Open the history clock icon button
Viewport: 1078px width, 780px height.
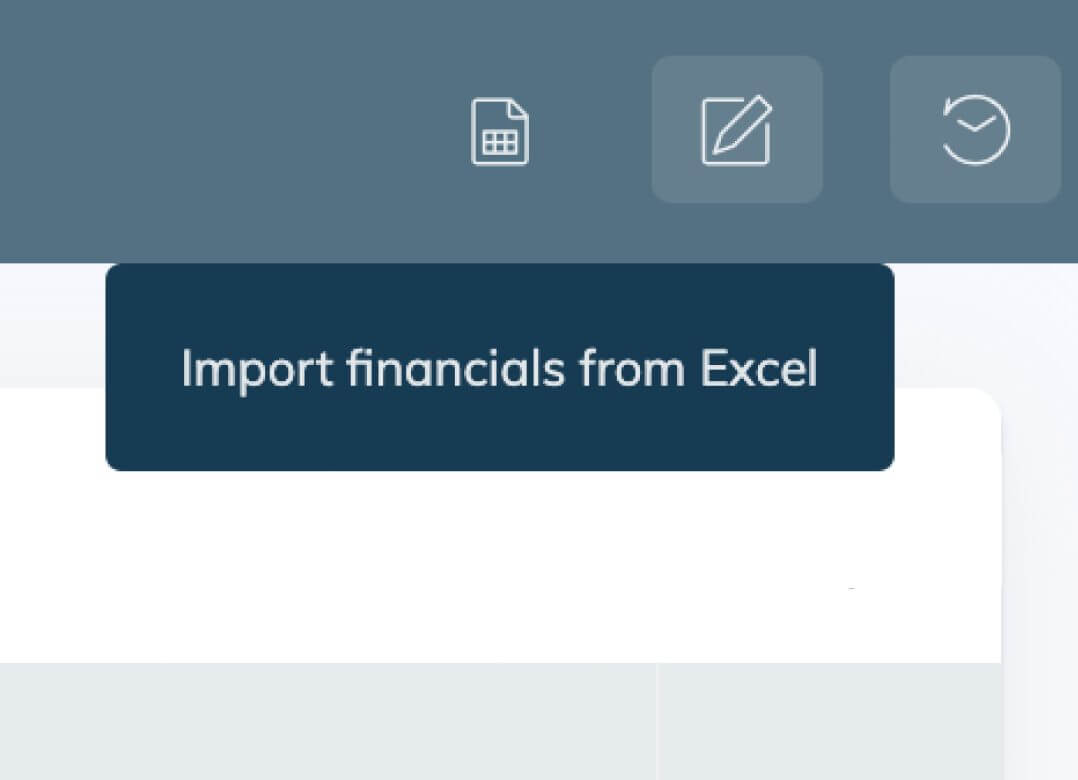click(975, 130)
